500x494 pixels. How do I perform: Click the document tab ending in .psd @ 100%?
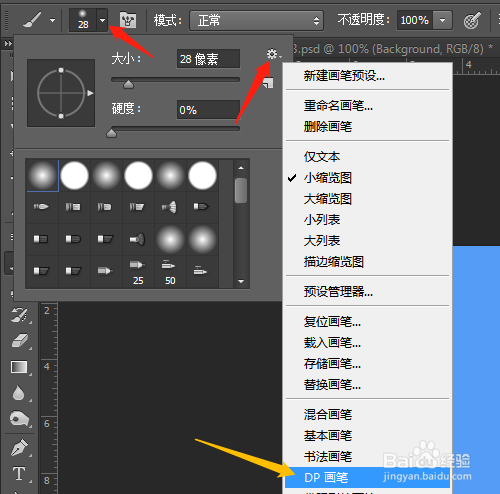point(393,49)
